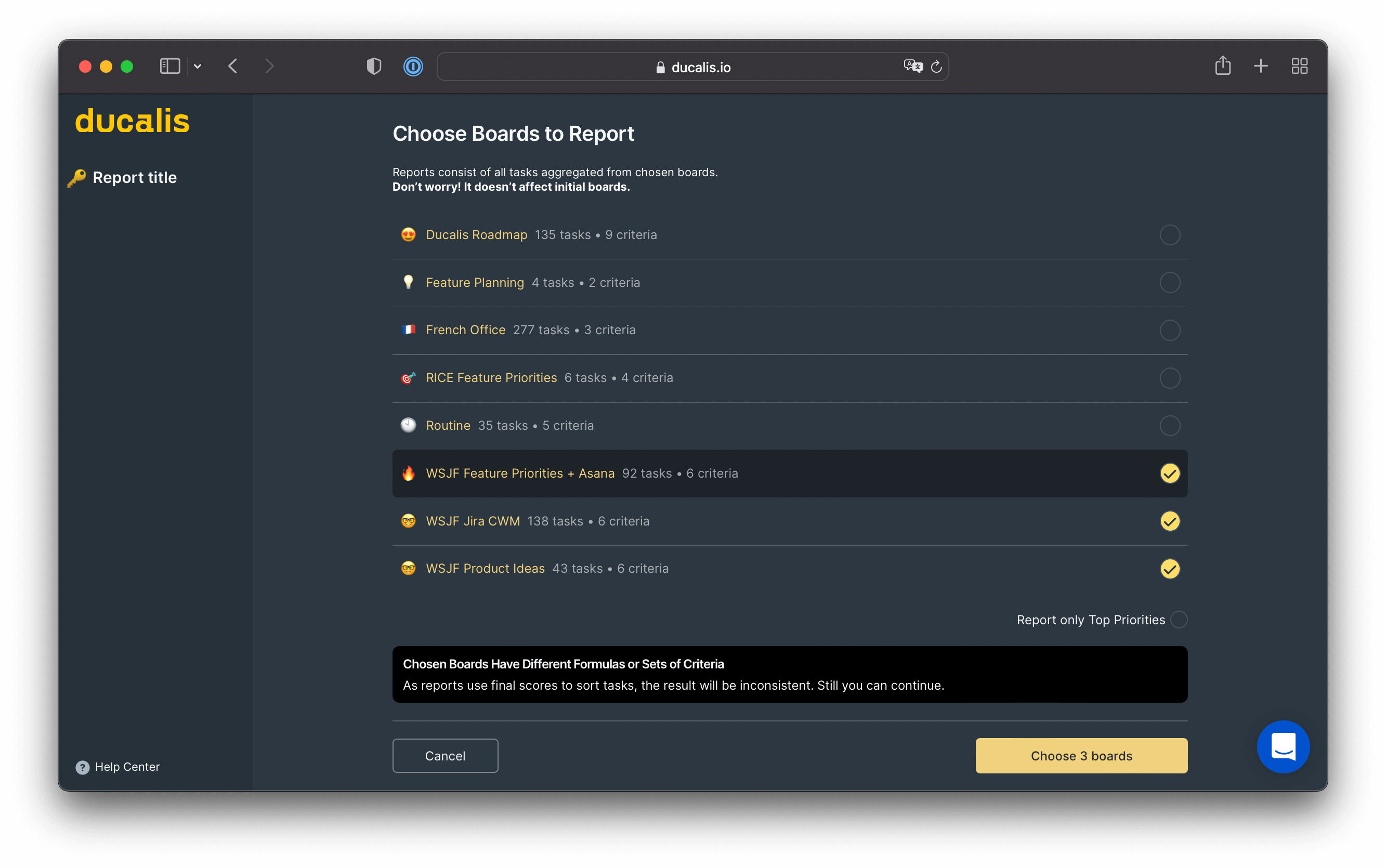The image size is (1386, 868).
Task: Open the Intercom chat bubble
Action: point(1283,746)
